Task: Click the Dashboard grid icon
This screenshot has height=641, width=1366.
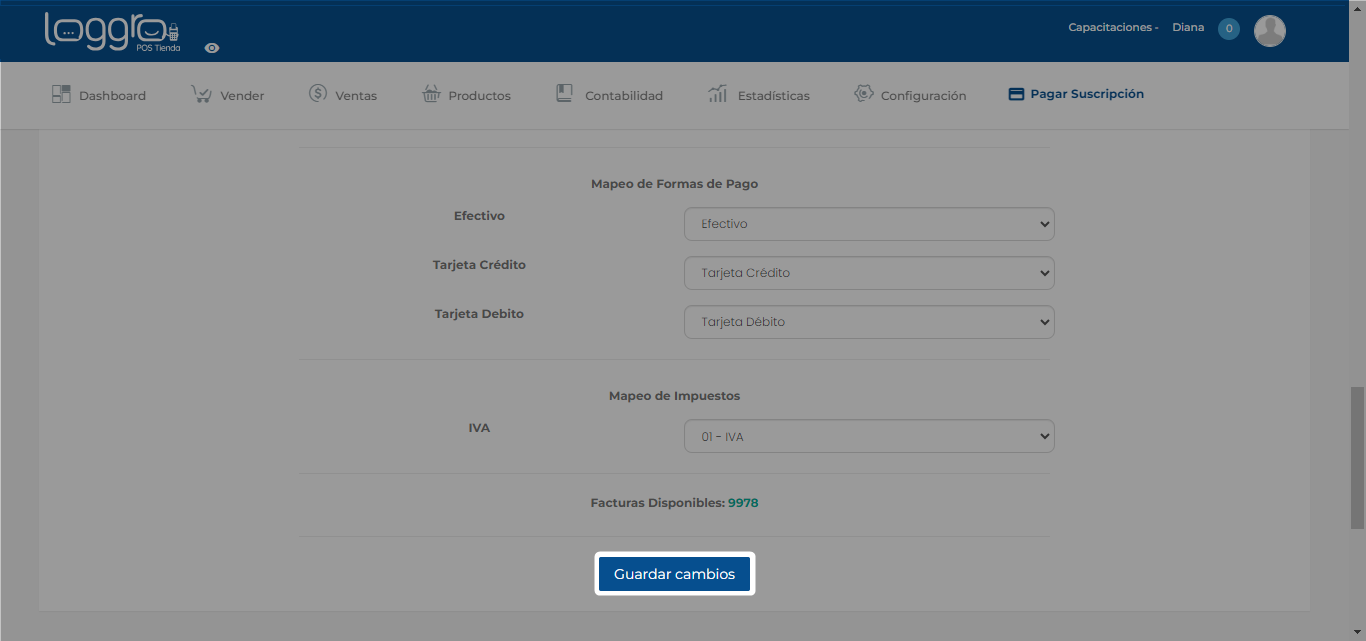Action: 60,94
